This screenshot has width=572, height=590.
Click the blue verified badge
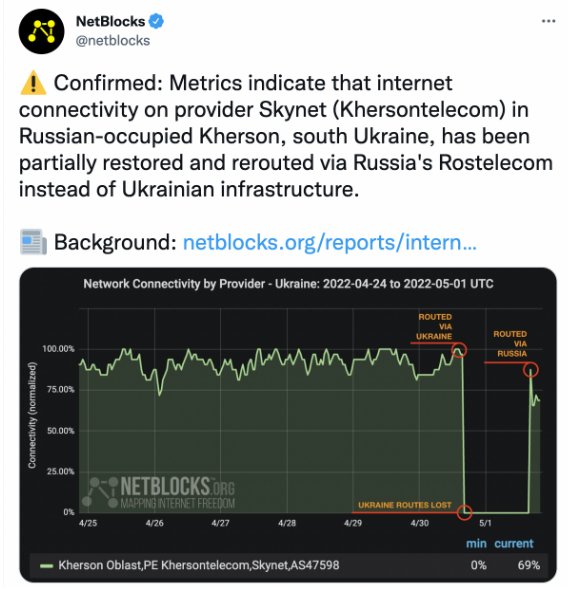click(156, 21)
